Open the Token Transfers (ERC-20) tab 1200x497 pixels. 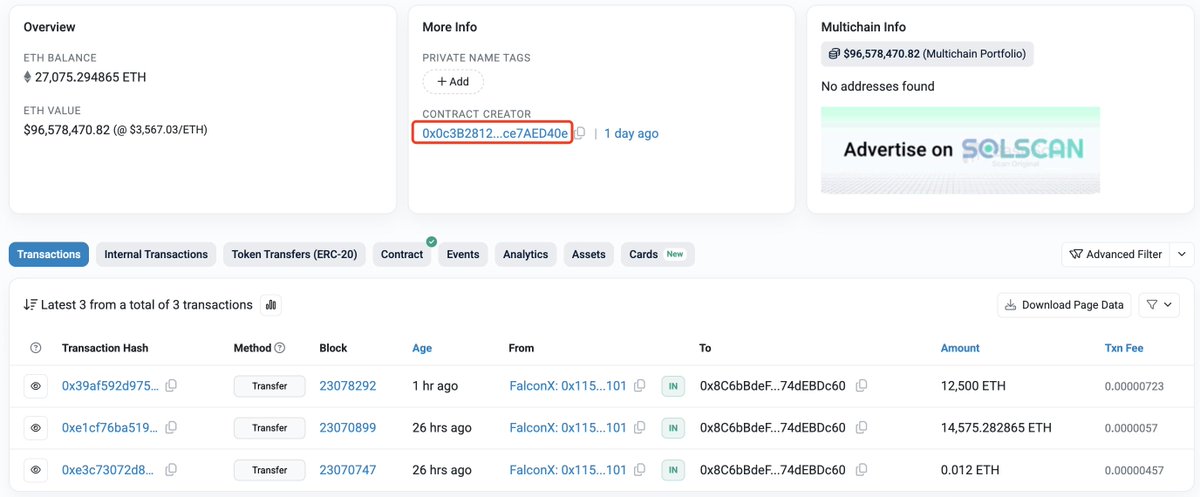coord(295,254)
